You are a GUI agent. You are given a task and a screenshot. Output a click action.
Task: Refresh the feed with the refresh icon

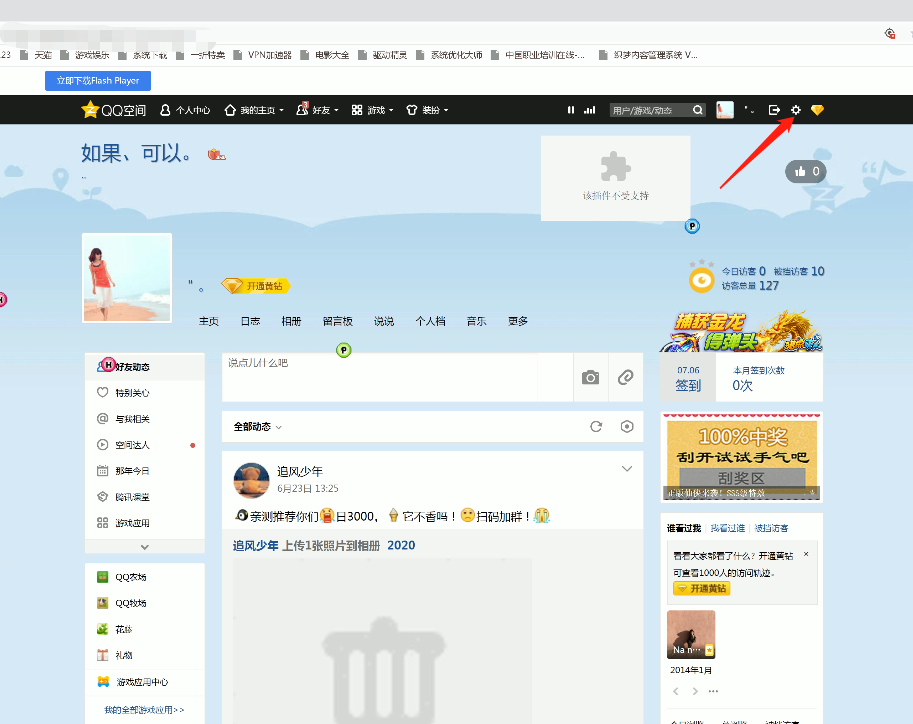point(596,426)
